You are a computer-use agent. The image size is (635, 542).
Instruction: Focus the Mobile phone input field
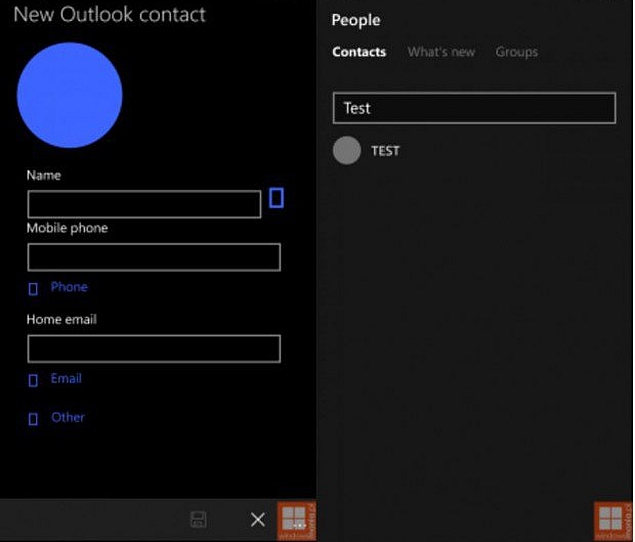pos(154,257)
